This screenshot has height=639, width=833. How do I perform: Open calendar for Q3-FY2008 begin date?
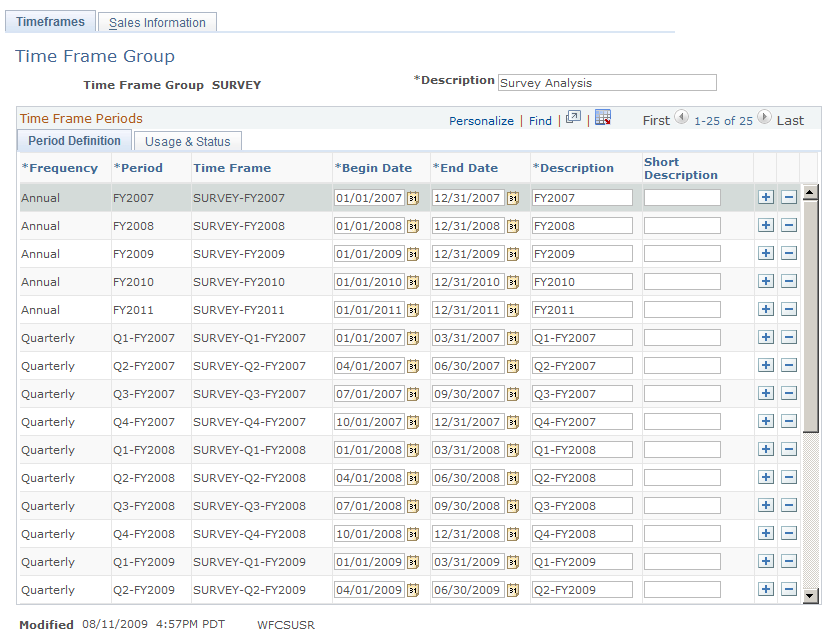click(x=413, y=506)
